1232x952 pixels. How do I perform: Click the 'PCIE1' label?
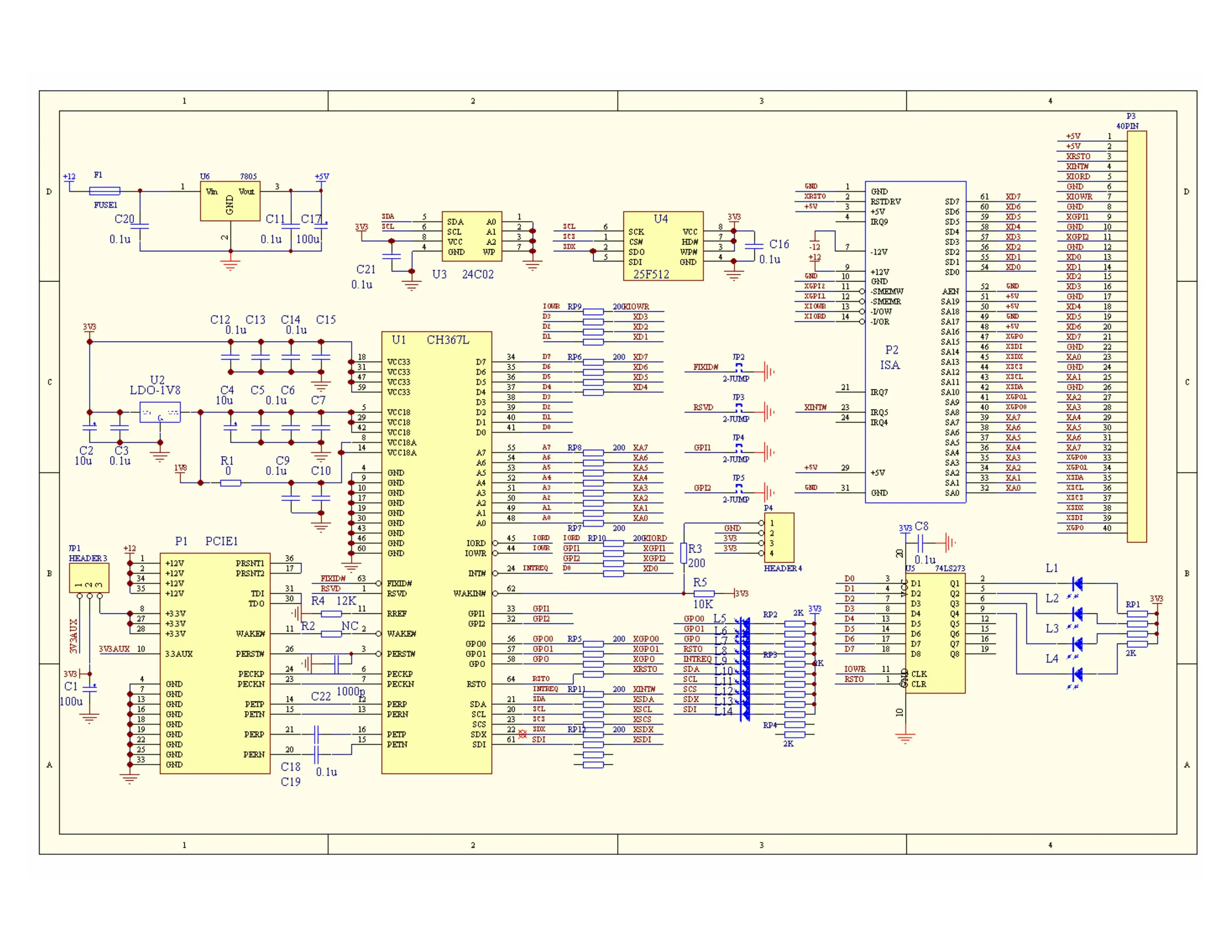point(222,541)
